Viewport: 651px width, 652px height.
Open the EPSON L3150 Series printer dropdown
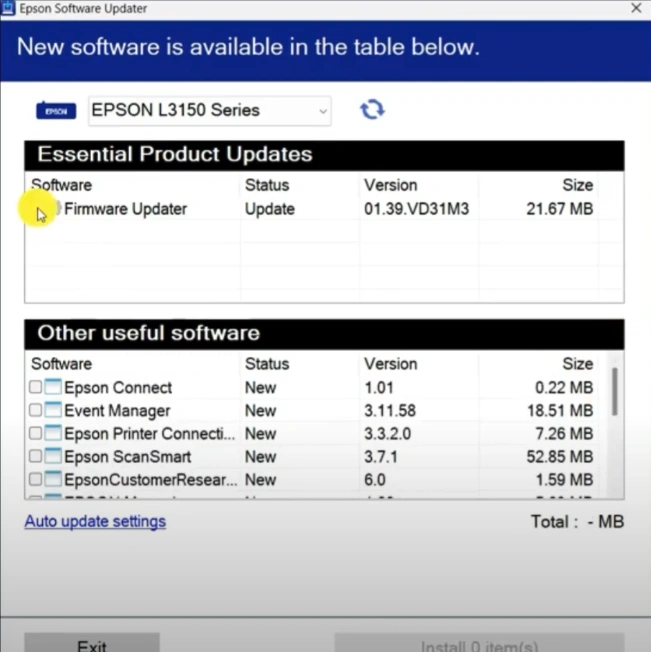pos(209,111)
